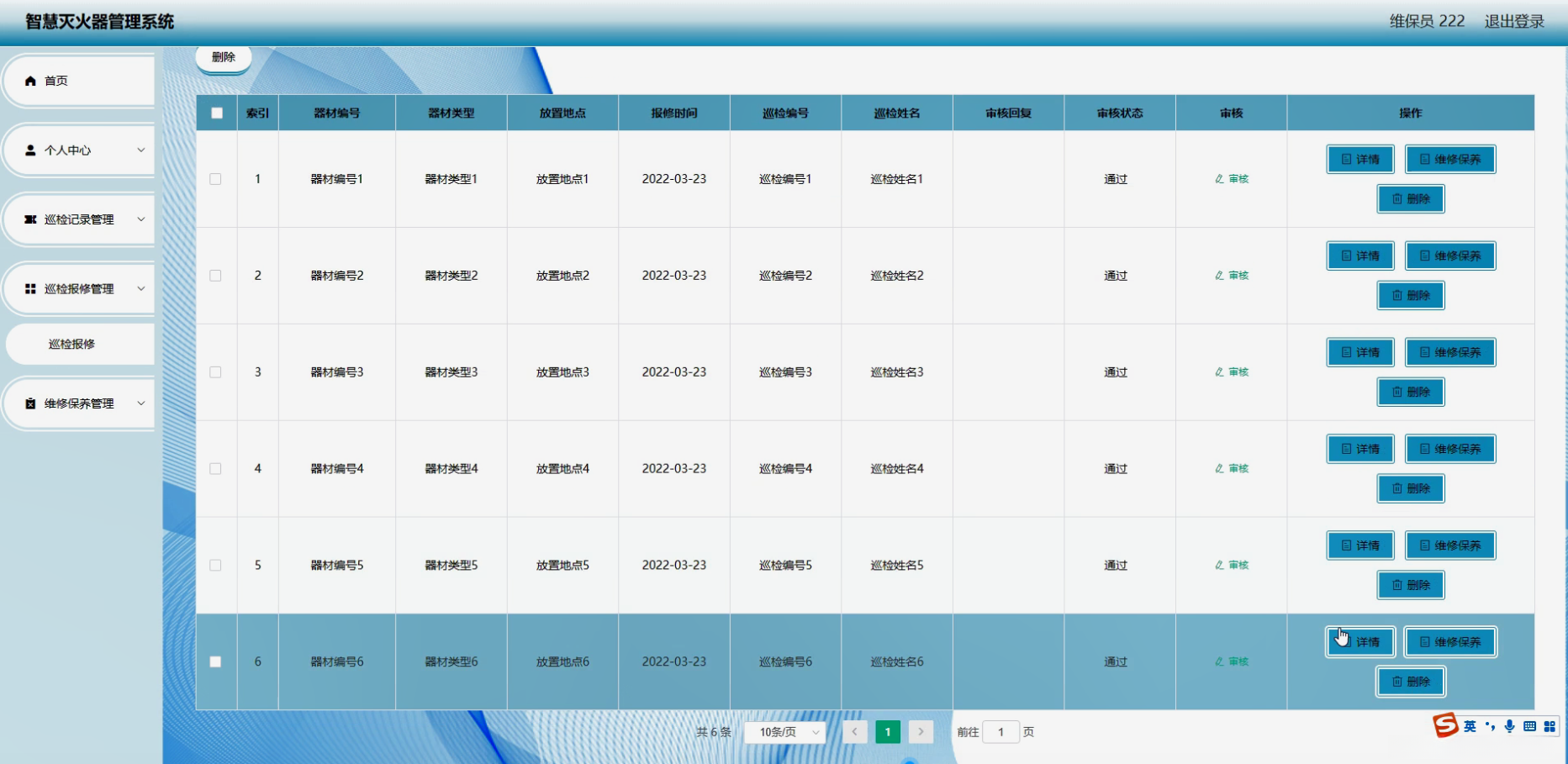This screenshot has width=1568, height=764.
Task: Select page 1 in the pagination
Action: click(x=888, y=732)
